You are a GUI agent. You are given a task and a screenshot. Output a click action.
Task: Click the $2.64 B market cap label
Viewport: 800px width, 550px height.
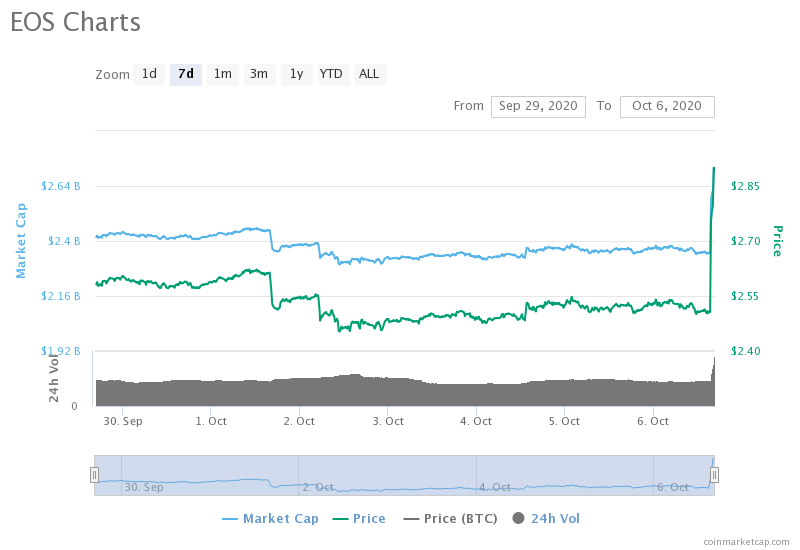click(61, 186)
